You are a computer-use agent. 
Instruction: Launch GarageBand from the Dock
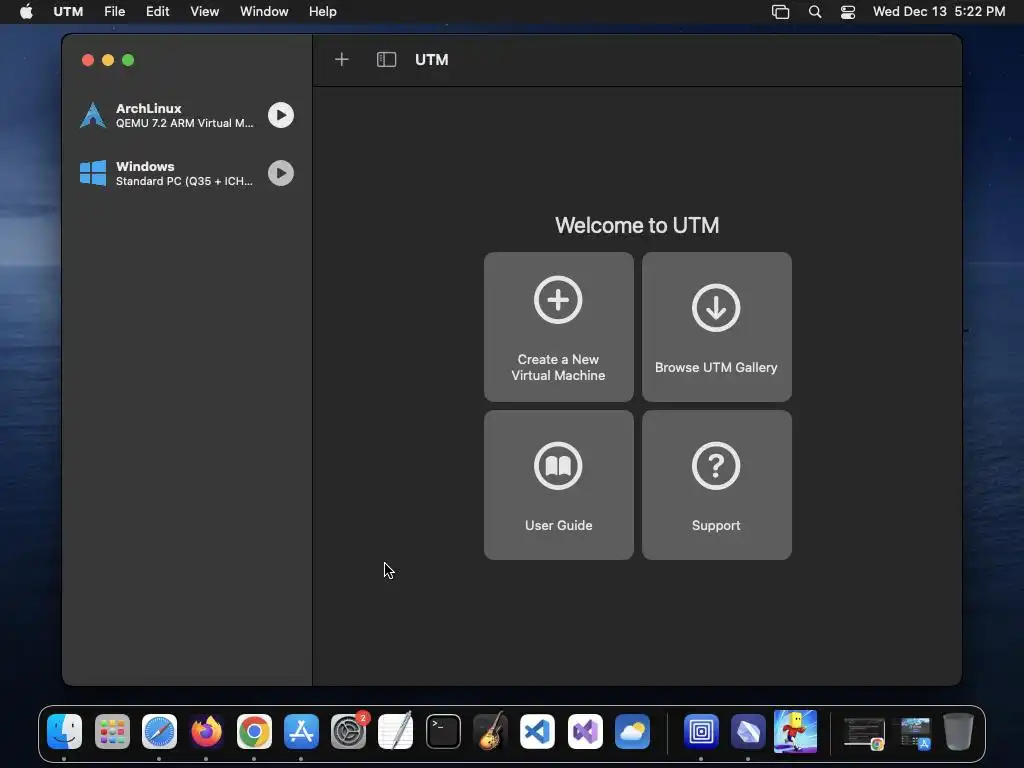coord(490,731)
